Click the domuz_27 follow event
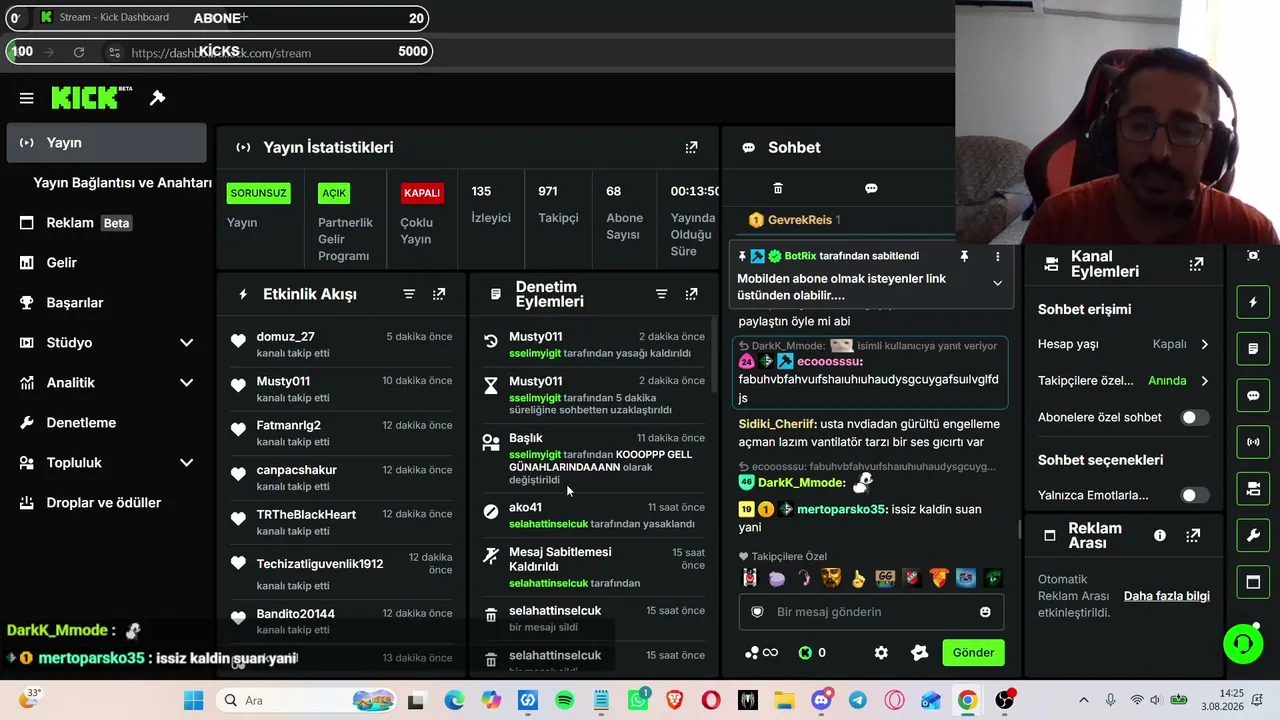This screenshot has height=720, width=1280. (x=341, y=344)
